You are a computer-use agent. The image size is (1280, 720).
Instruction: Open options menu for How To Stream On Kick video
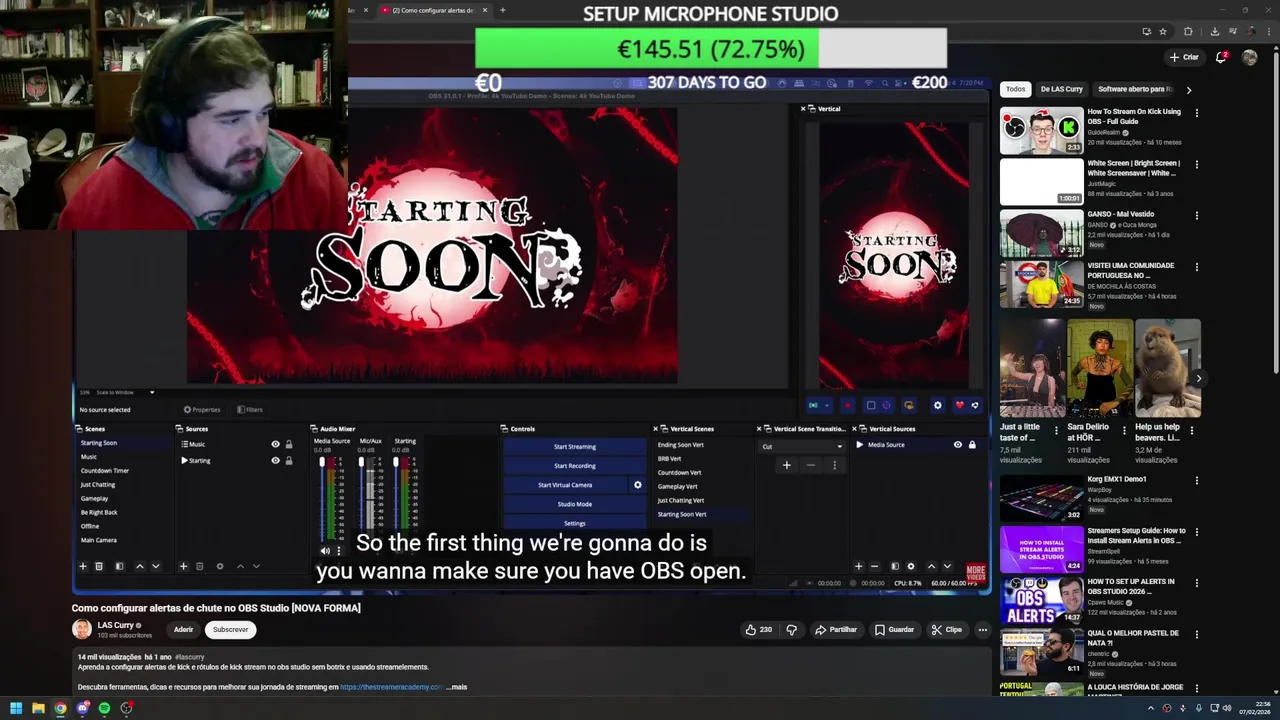pyautogui.click(x=1196, y=113)
